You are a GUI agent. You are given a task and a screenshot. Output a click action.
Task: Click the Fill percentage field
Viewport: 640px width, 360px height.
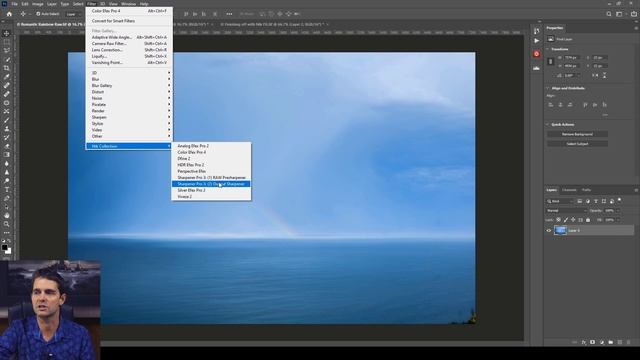610,220
